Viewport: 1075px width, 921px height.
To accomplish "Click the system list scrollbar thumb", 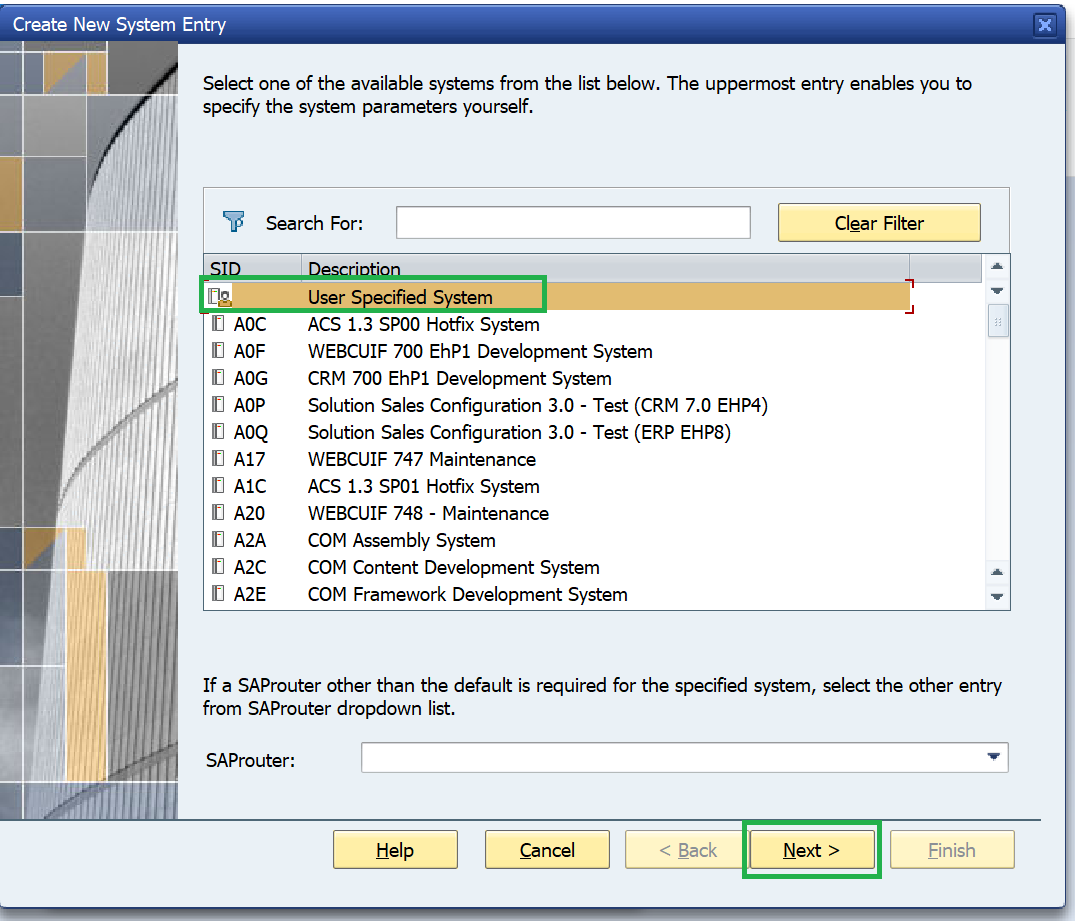I will 998,322.
